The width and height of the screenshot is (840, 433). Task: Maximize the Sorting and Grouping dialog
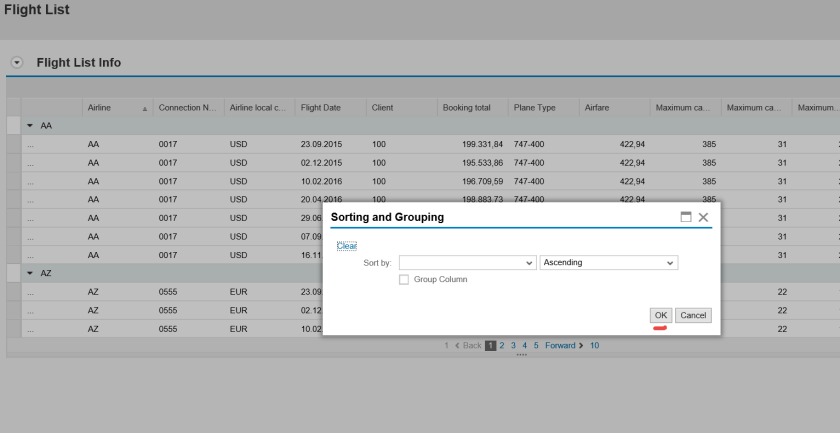686,217
